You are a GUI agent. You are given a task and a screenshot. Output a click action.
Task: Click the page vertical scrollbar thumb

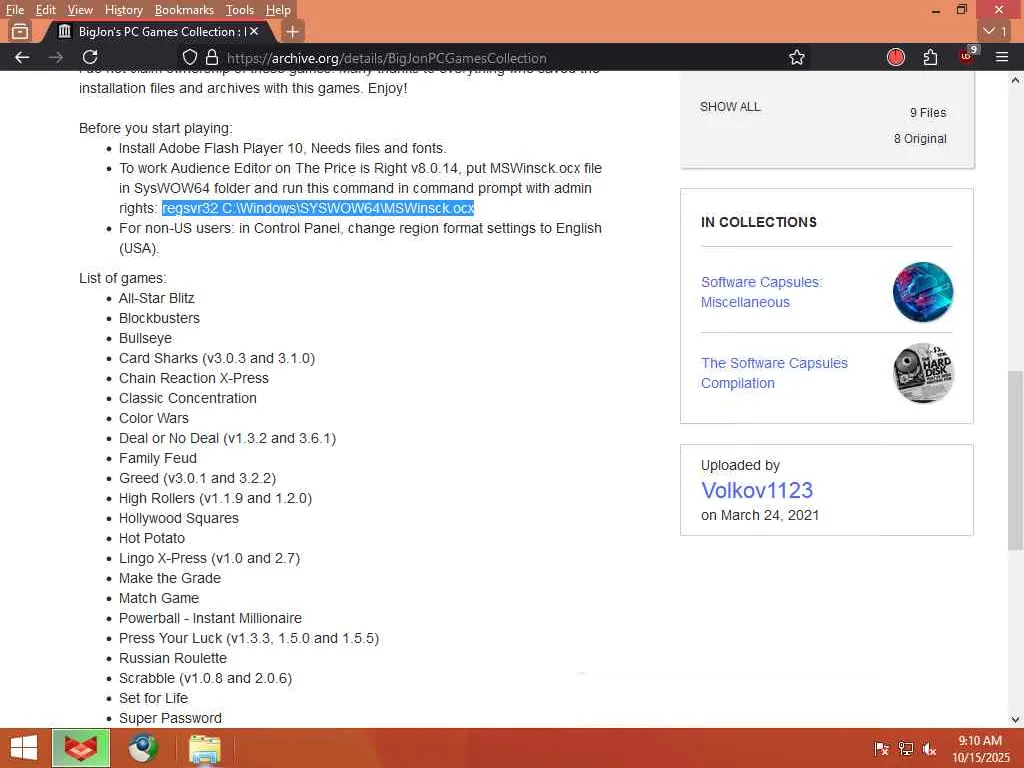pyautogui.click(x=1015, y=460)
